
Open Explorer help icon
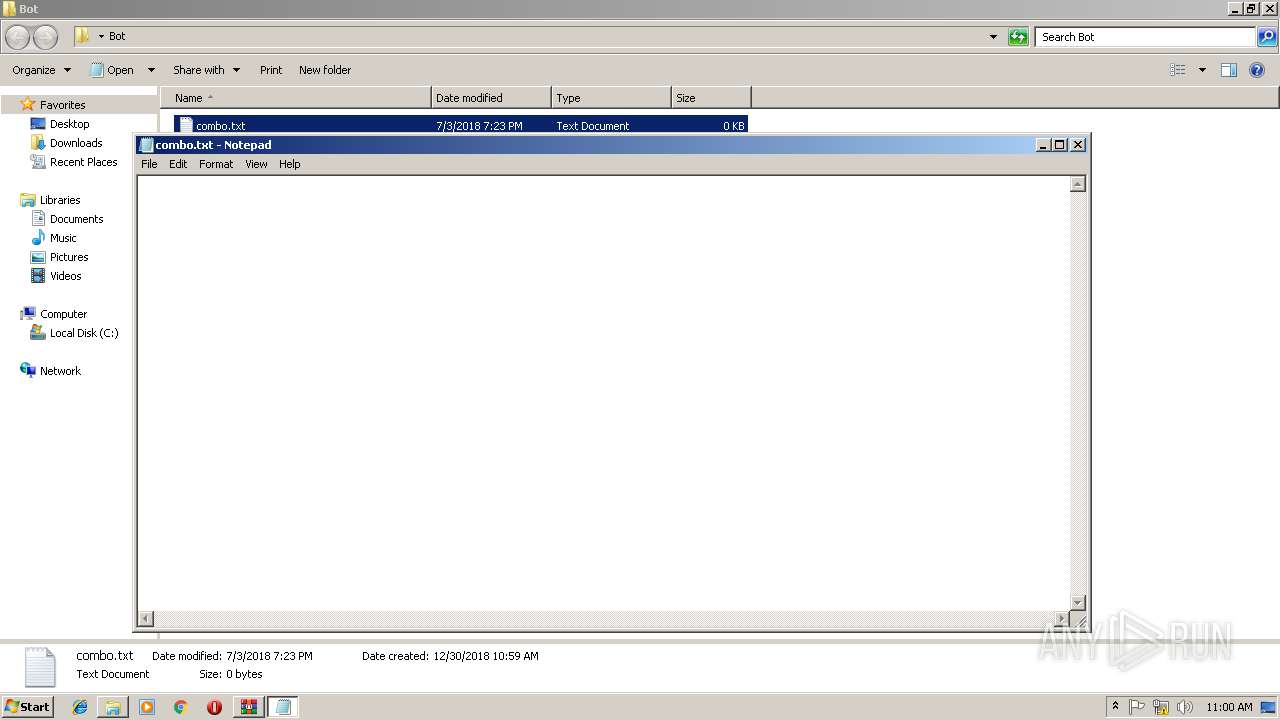point(1257,70)
